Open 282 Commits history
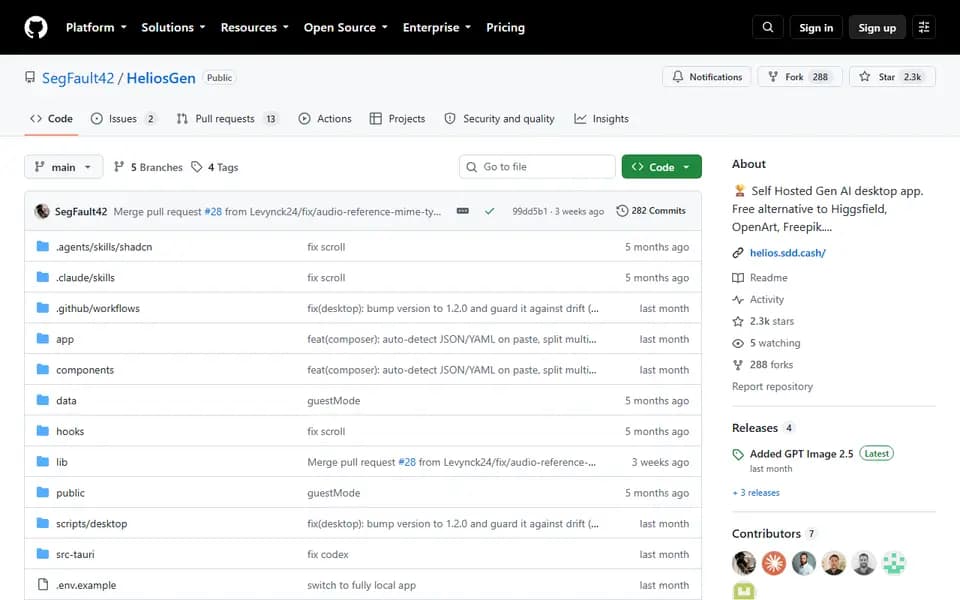 [x=651, y=211]
